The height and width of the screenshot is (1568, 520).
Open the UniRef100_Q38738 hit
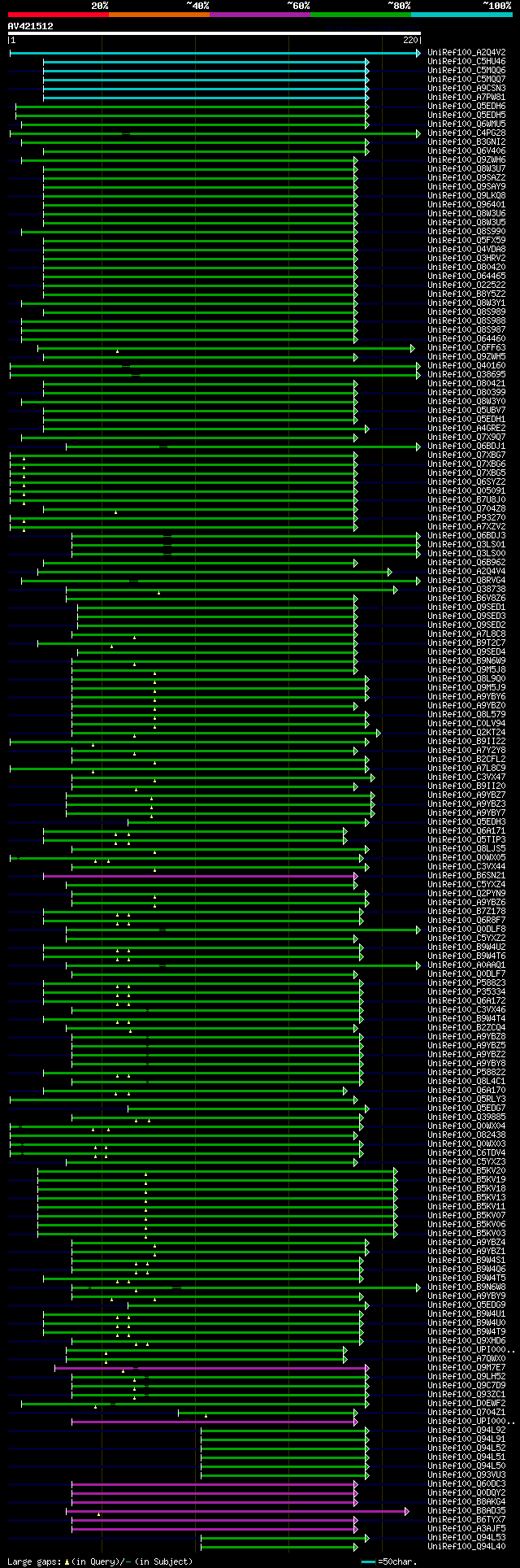(466, 590)
